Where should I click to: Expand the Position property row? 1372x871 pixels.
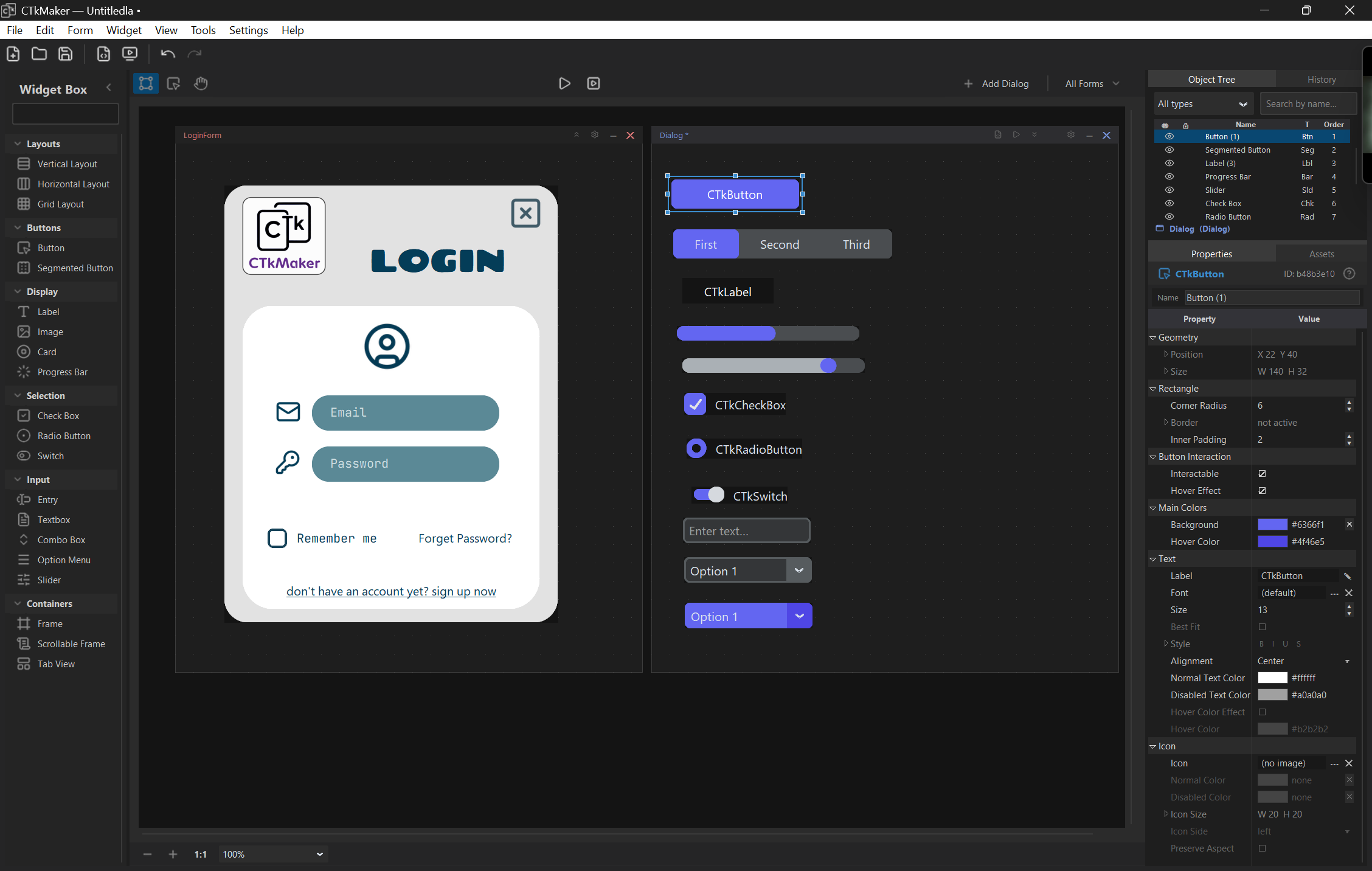[1165, 354]
